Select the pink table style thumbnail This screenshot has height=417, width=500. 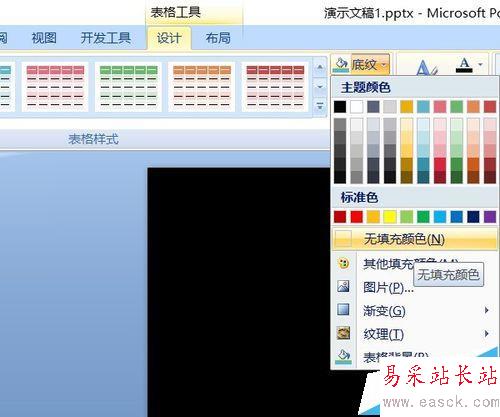click(55, 87)
